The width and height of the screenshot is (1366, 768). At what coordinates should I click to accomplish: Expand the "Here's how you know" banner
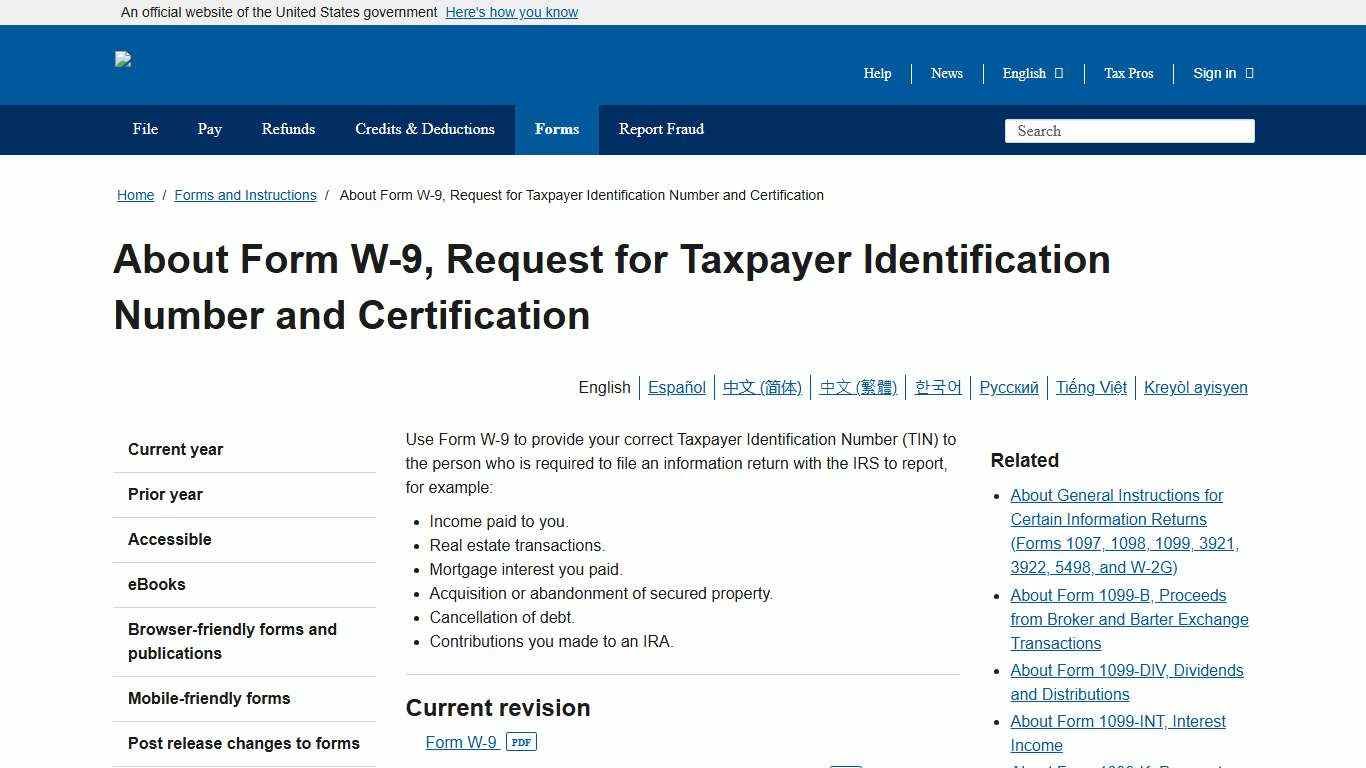coord(511,12)
